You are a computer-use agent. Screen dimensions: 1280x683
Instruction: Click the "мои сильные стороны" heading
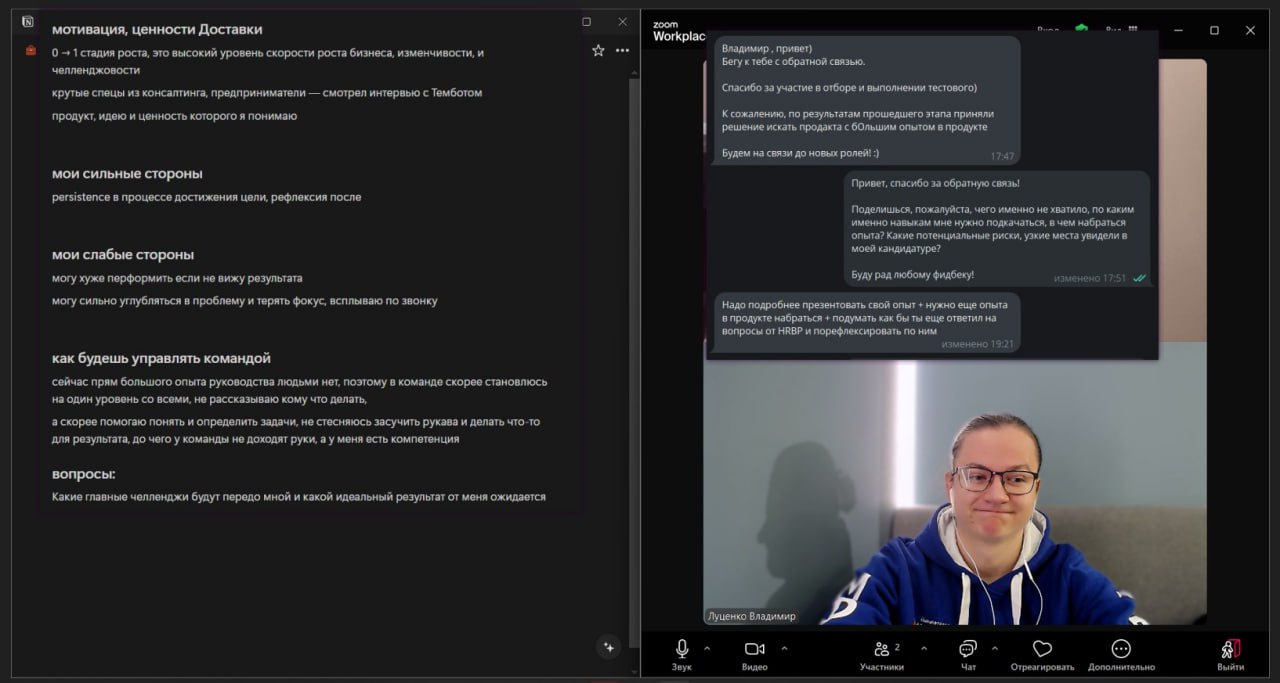click(x=127, y=174)
